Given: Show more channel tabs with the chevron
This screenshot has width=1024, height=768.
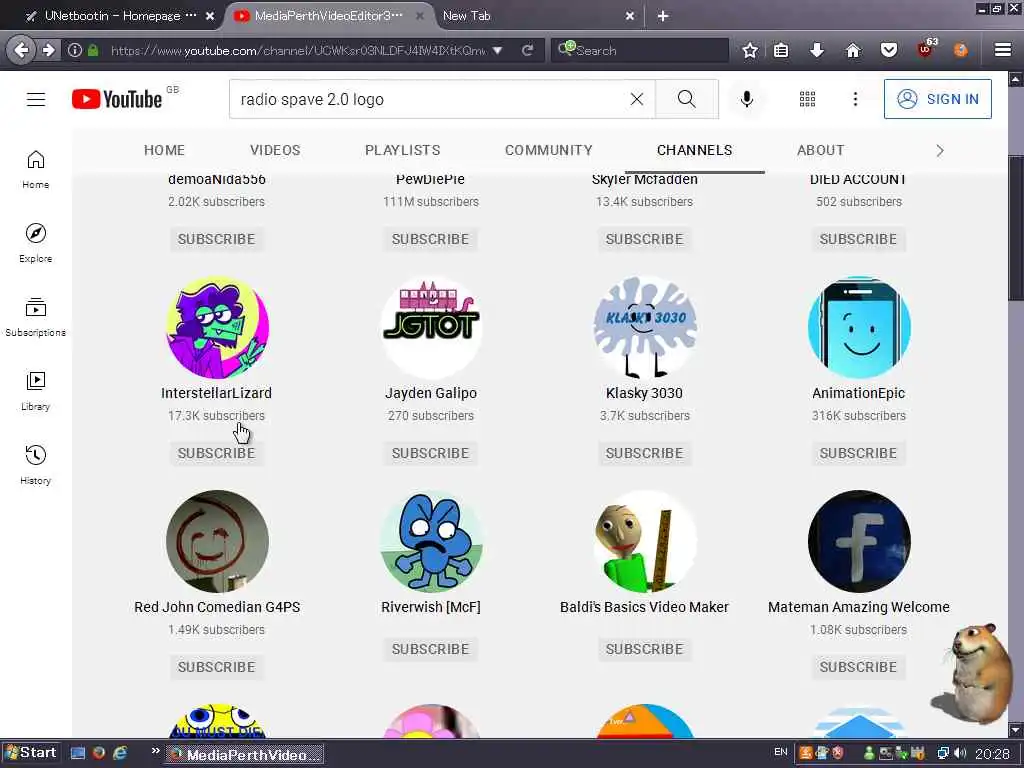Looking at the screenshot, I should coord(940,151).
